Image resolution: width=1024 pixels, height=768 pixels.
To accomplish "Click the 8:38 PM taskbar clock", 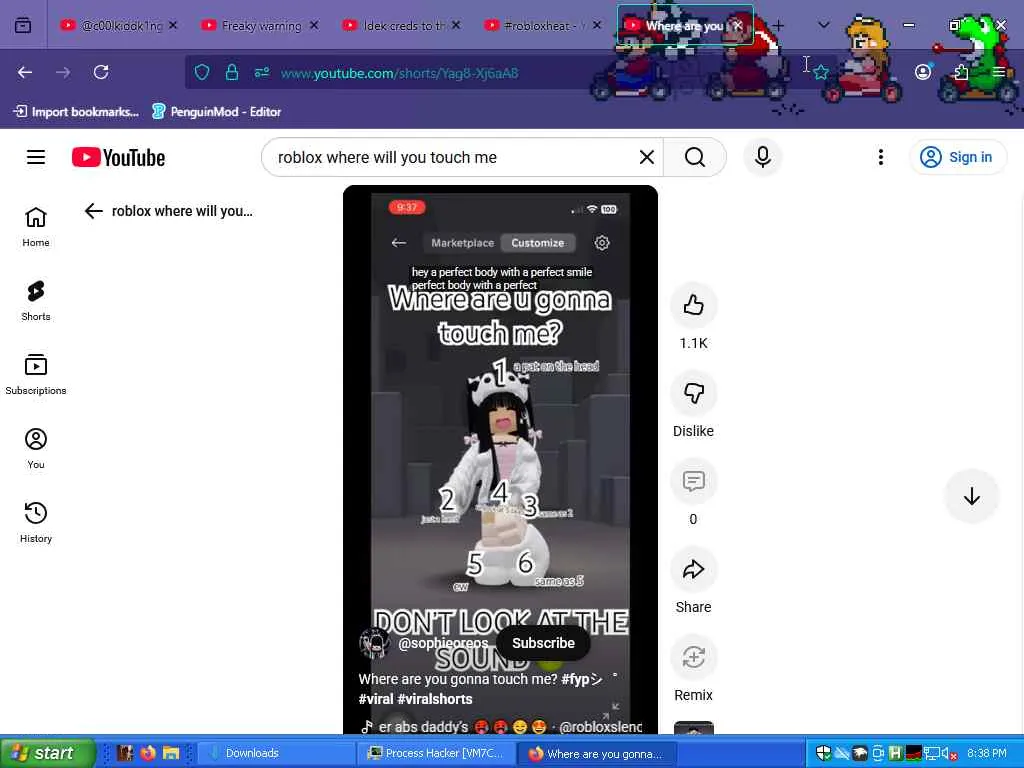I will point(987,754).
